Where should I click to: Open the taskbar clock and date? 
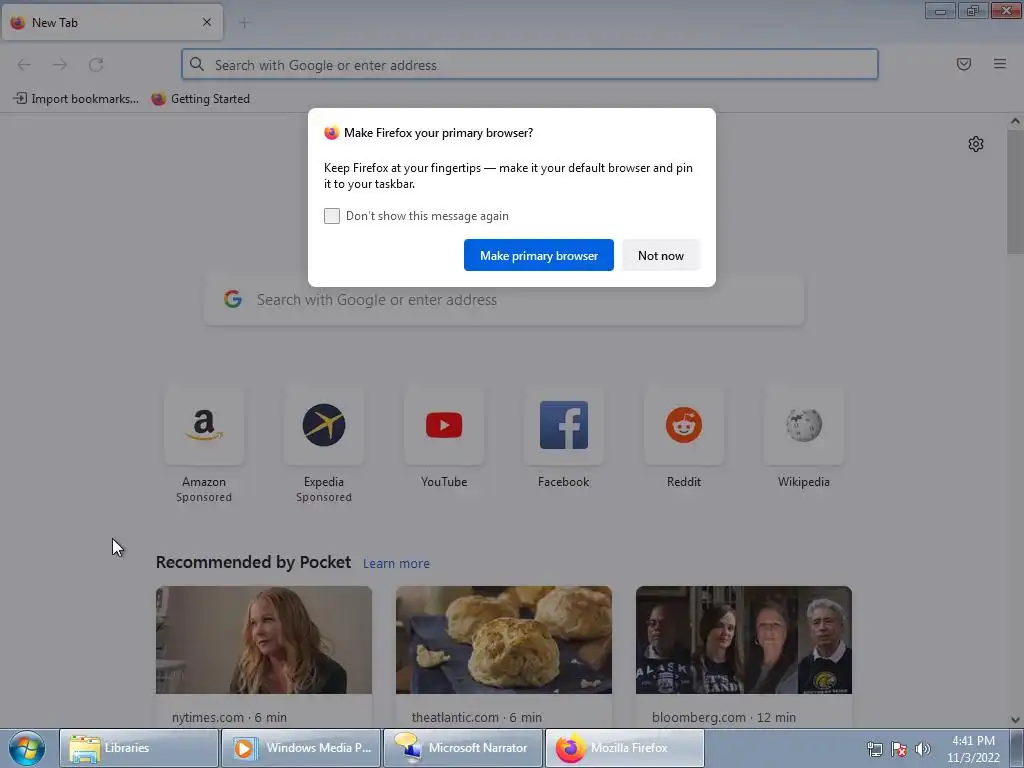click(x=974, y=749)
